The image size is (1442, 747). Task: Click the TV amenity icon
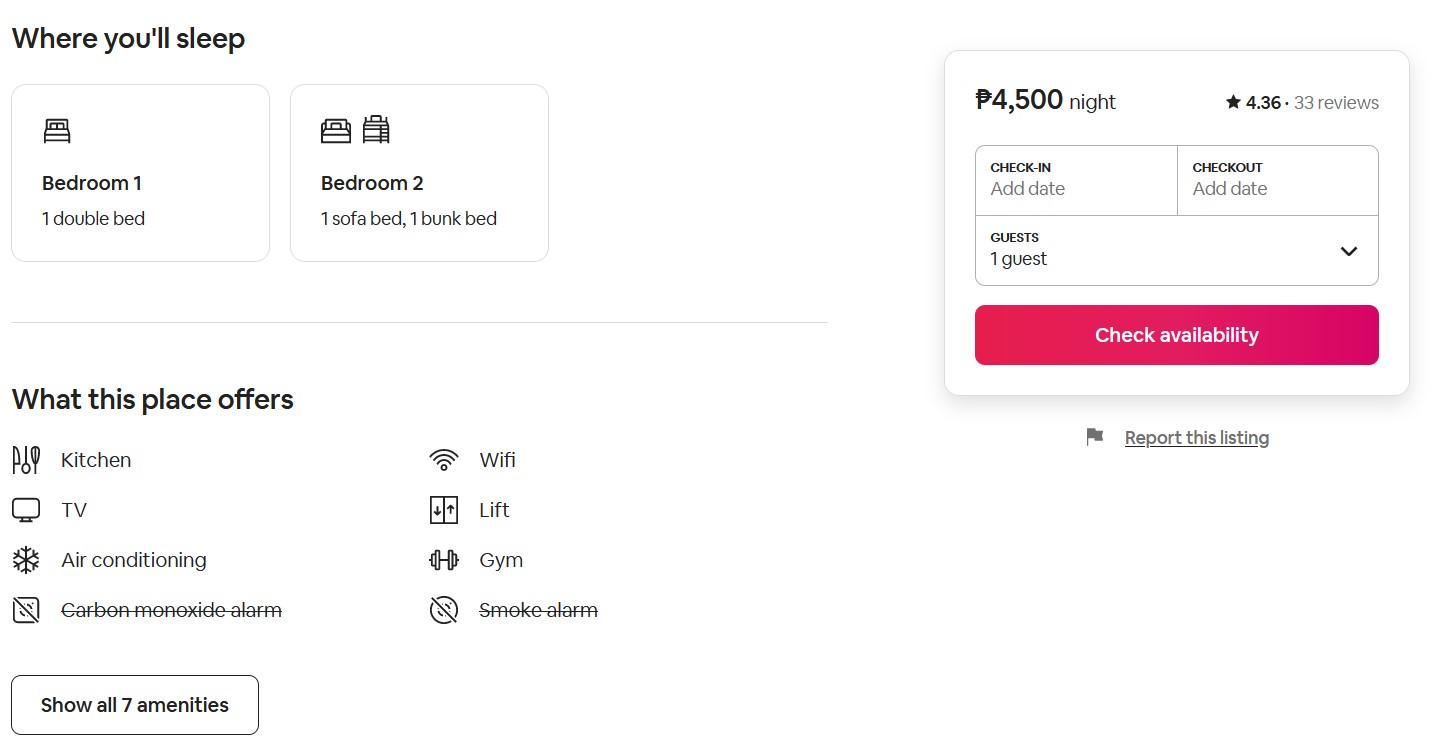[26, 510]
